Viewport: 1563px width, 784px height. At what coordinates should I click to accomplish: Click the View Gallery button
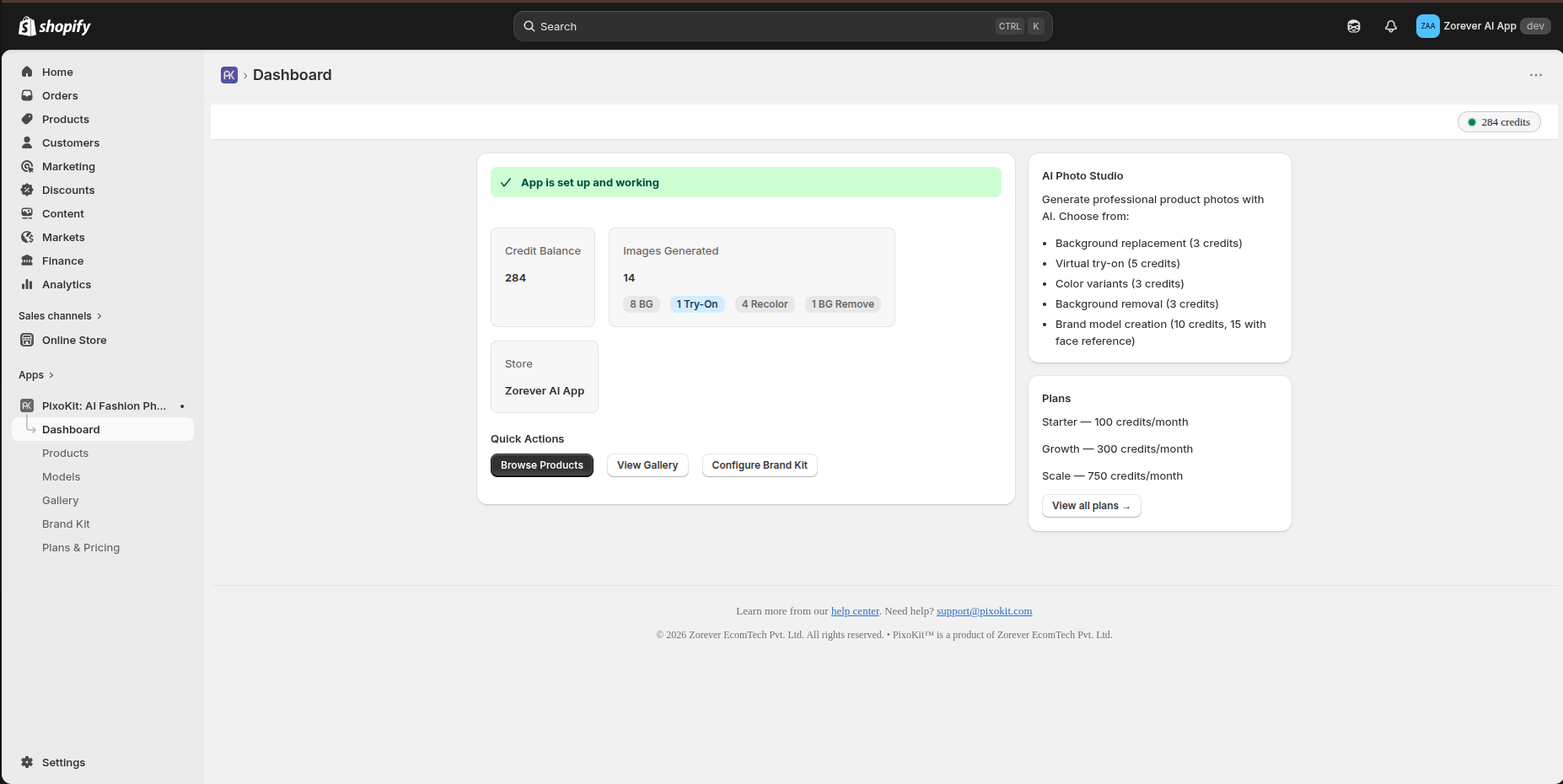click(647, 465)
